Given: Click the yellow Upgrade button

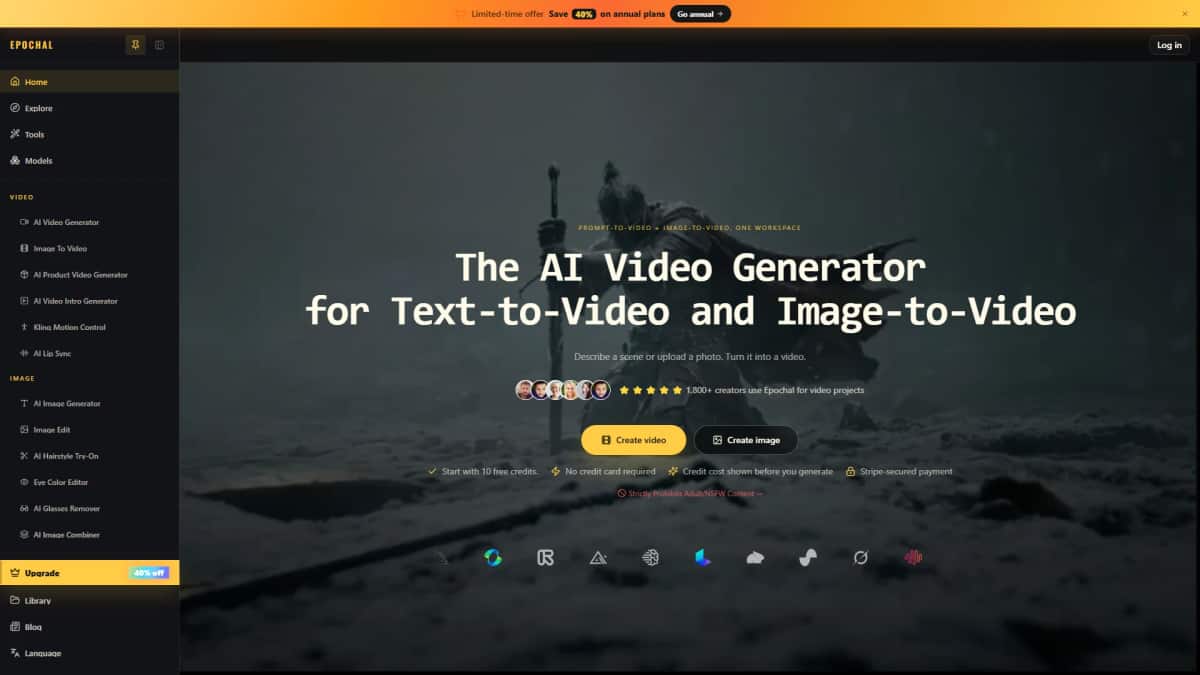Looking at the screenshot, I should click(89, 573).
